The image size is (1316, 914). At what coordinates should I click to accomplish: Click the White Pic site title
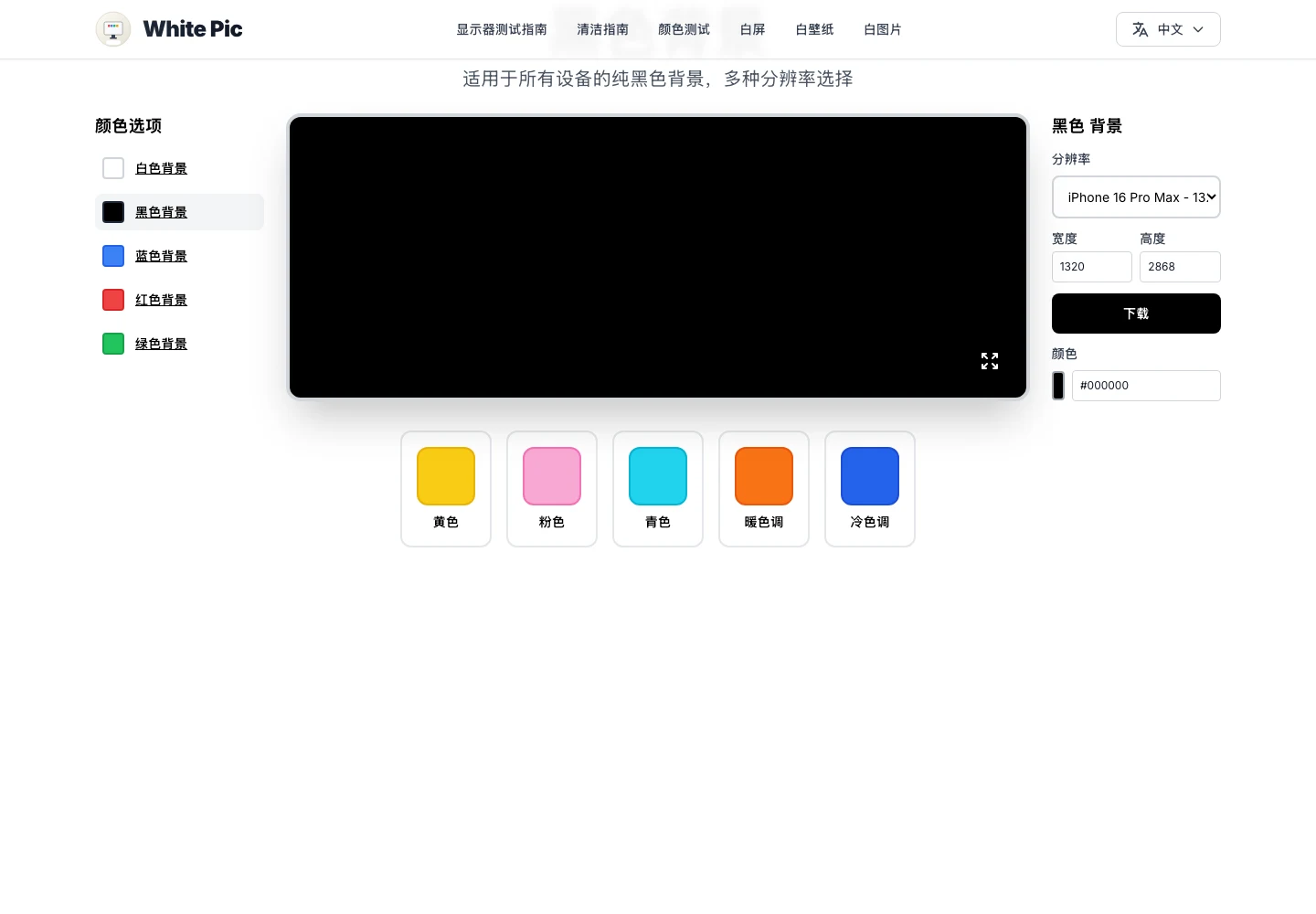[x=193, y=29]
